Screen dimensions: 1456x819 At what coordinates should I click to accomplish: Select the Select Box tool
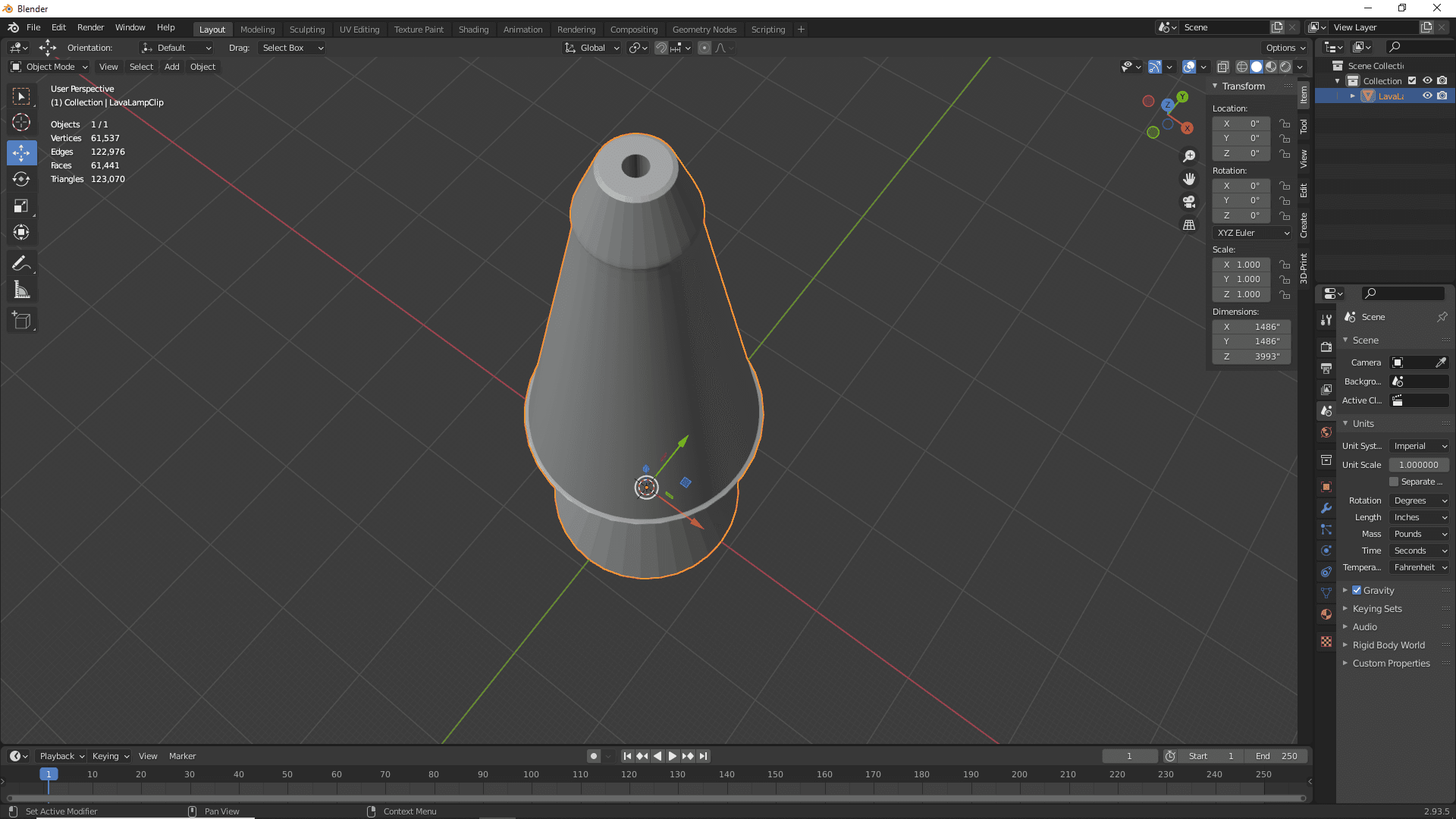(x=21, y=96)
